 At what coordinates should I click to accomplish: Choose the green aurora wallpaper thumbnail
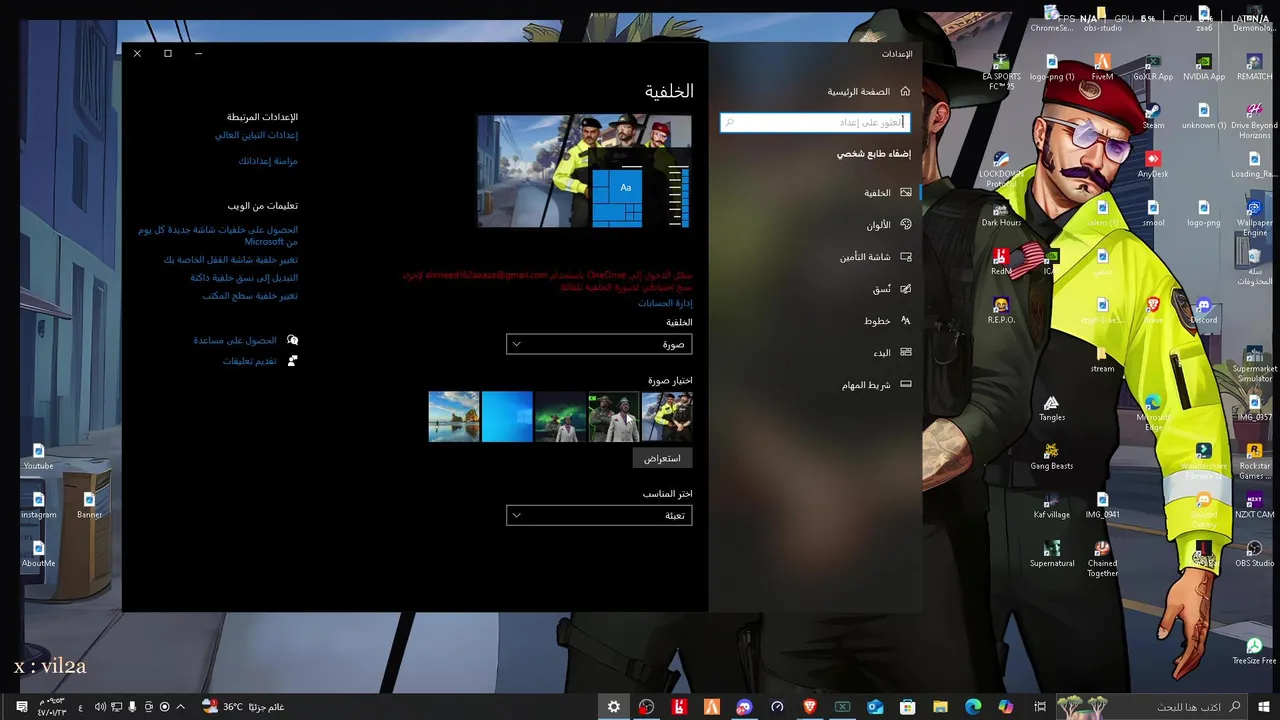[560, 416]
